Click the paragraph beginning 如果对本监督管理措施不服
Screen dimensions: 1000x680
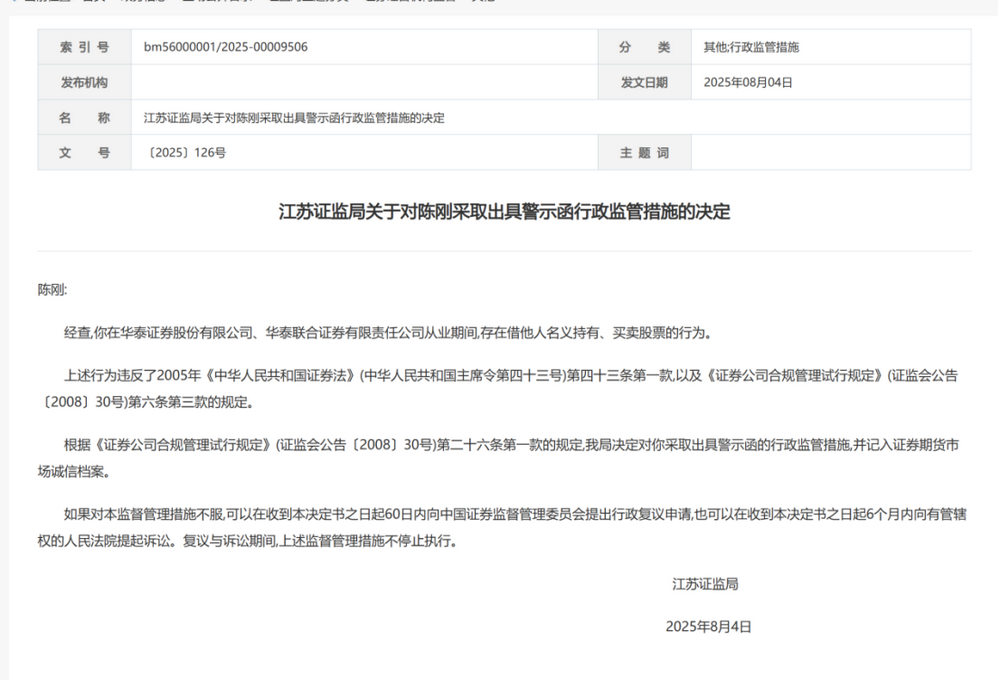coord(503,528)
